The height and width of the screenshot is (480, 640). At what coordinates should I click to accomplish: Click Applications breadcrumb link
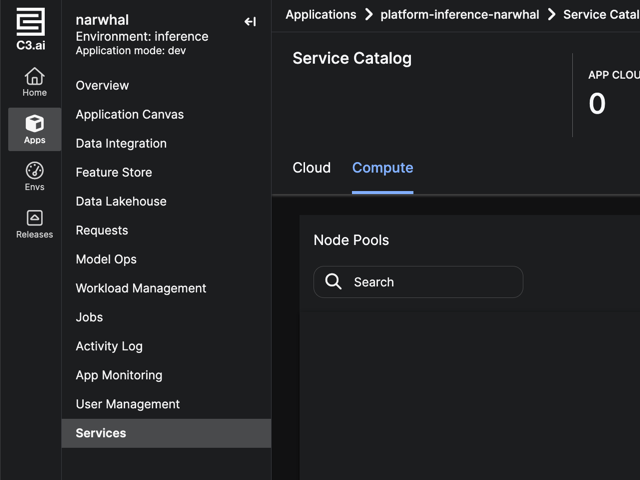320,15
